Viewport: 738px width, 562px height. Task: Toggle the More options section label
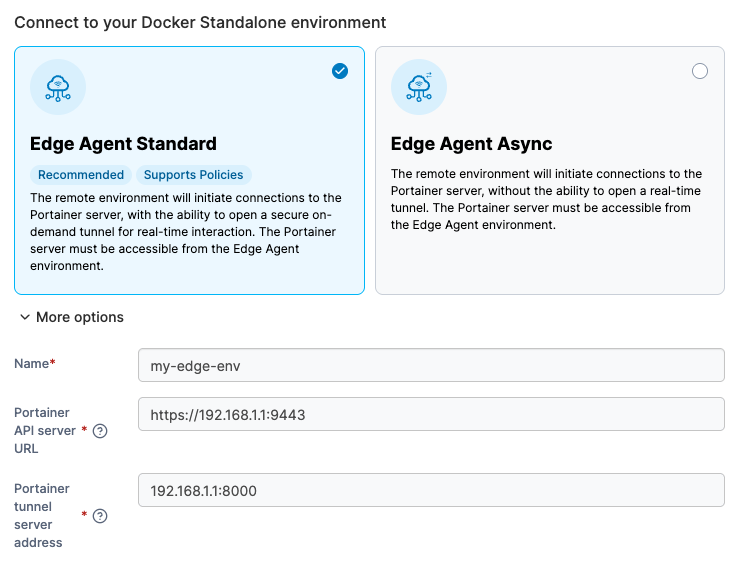[80, 317]
